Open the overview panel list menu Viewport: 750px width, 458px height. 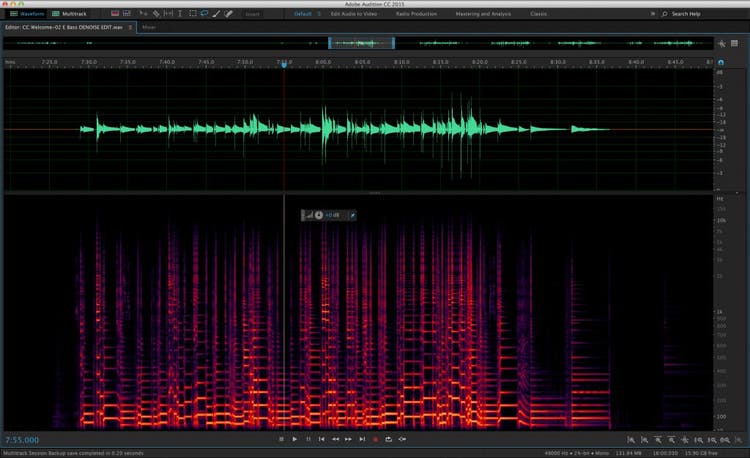coord(734,44)
